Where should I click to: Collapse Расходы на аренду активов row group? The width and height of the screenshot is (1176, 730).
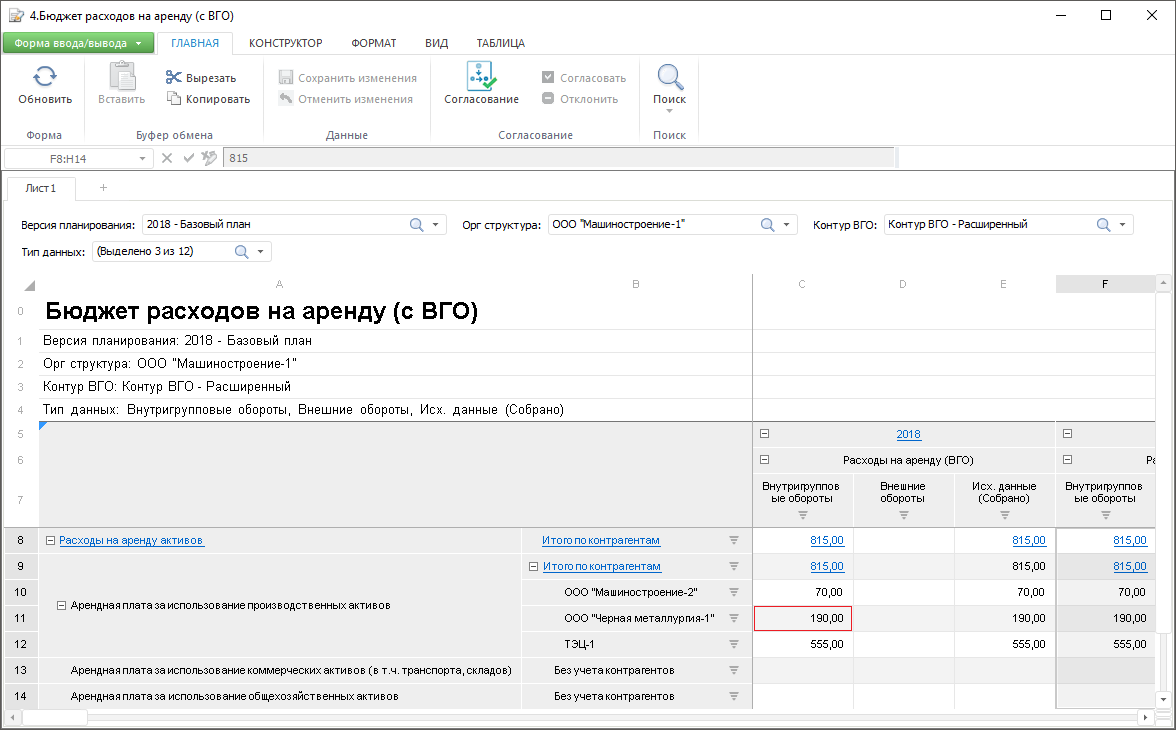(x=49, y=541)
